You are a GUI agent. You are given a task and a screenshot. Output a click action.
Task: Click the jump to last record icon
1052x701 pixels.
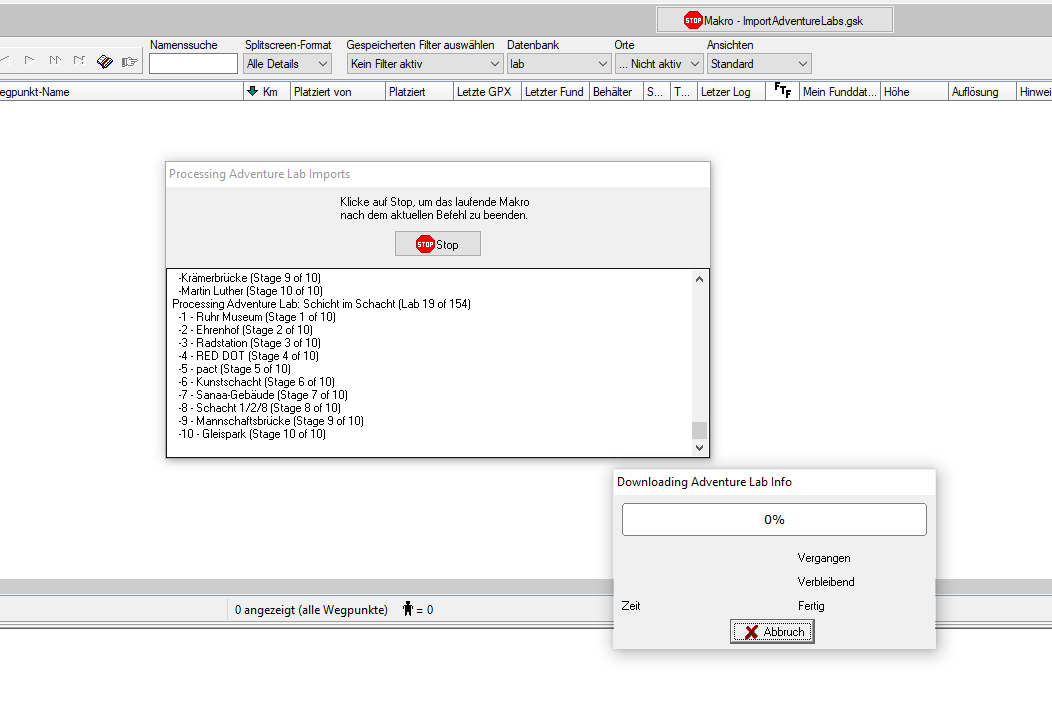[79, 60]
